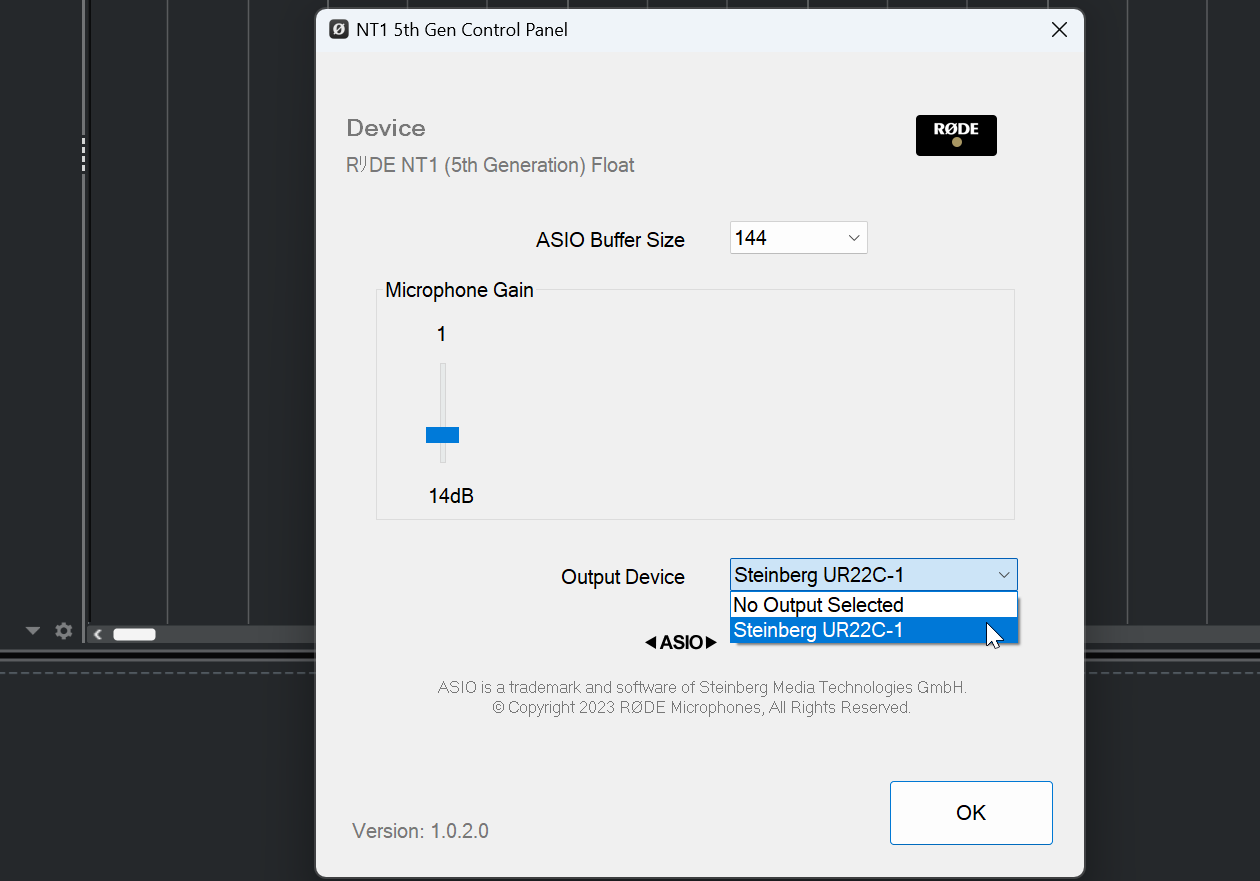Click the horizontal scrollbar thumb in the background window

(x=134, y=634)
